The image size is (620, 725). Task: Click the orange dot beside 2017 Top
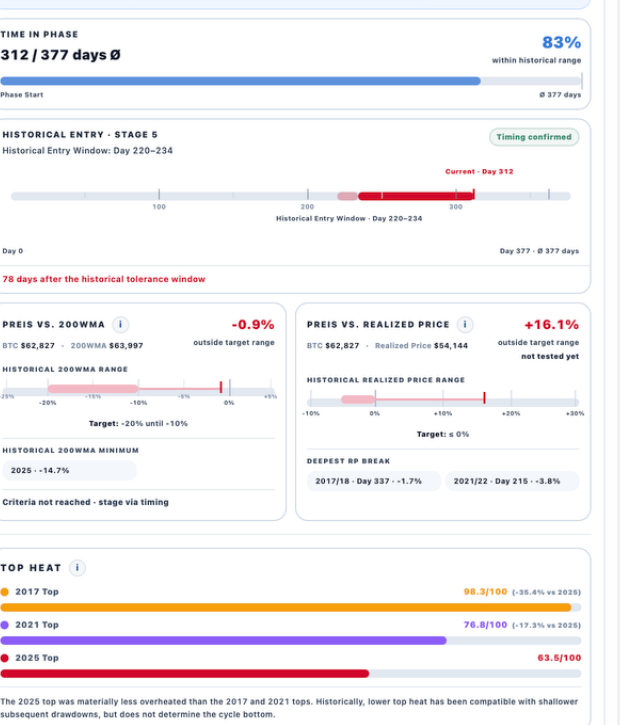[x=5, y=592]
